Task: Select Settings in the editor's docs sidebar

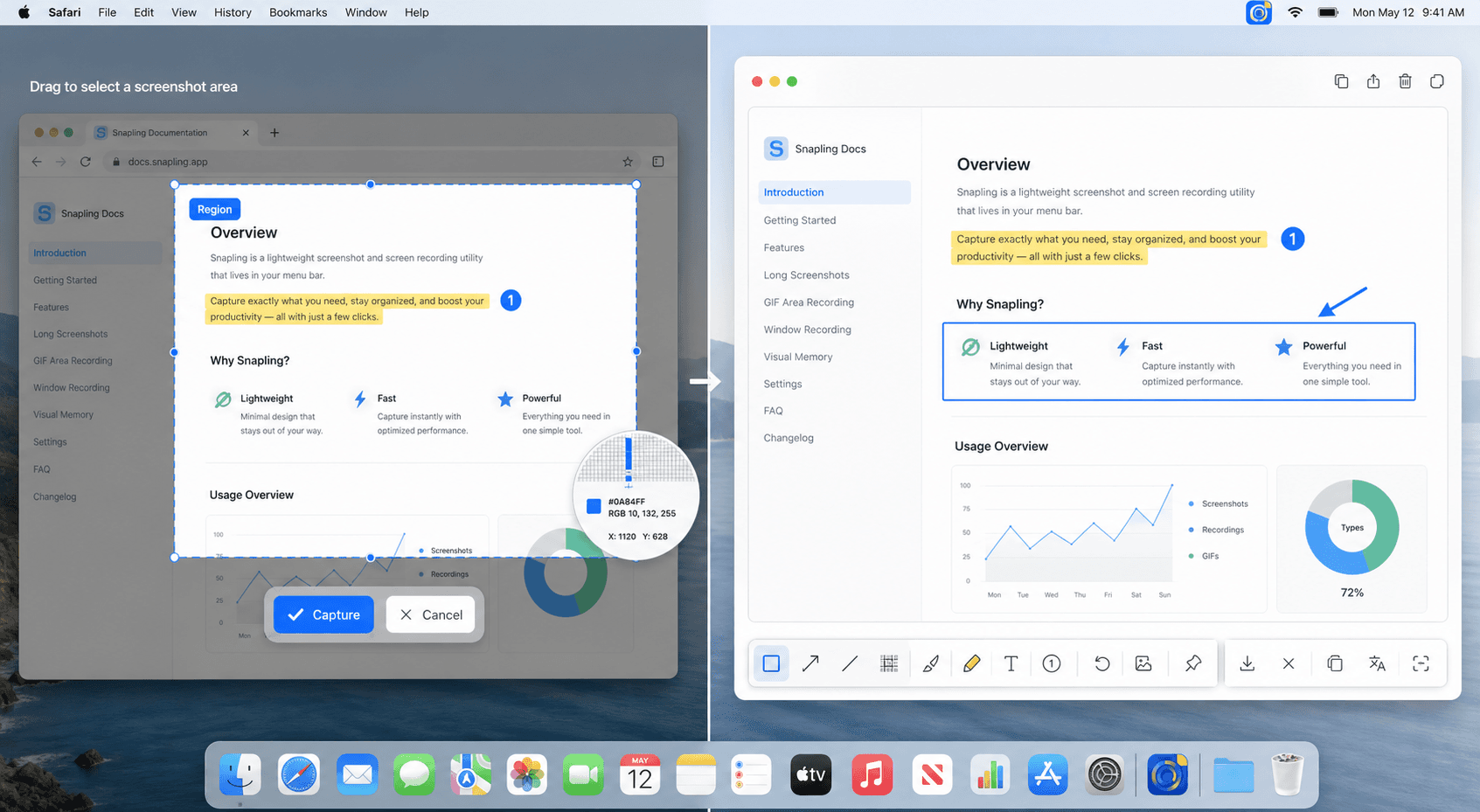Action: pos(782,384)
